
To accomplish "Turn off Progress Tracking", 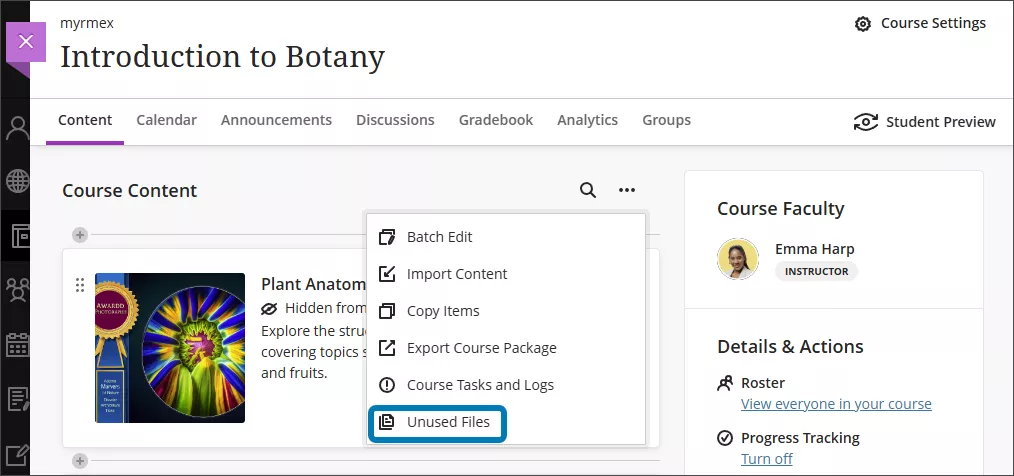I will coord(766,459).
